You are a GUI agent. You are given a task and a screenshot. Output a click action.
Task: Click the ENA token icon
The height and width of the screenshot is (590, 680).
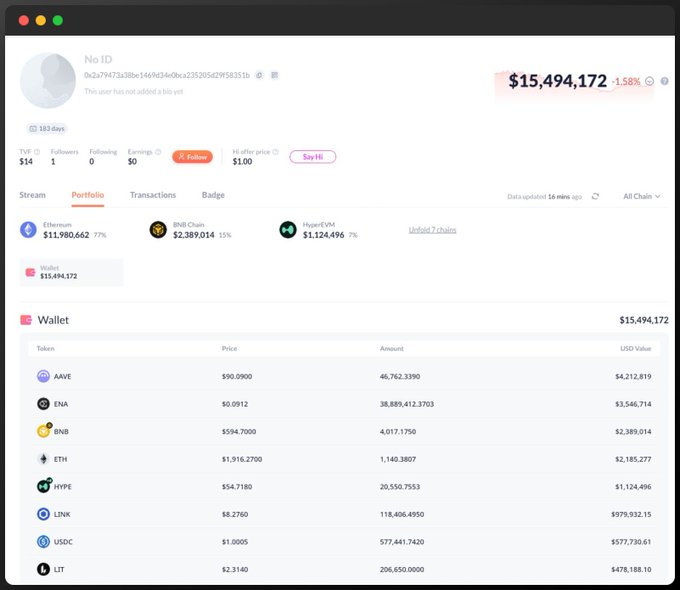coord(43,404)
